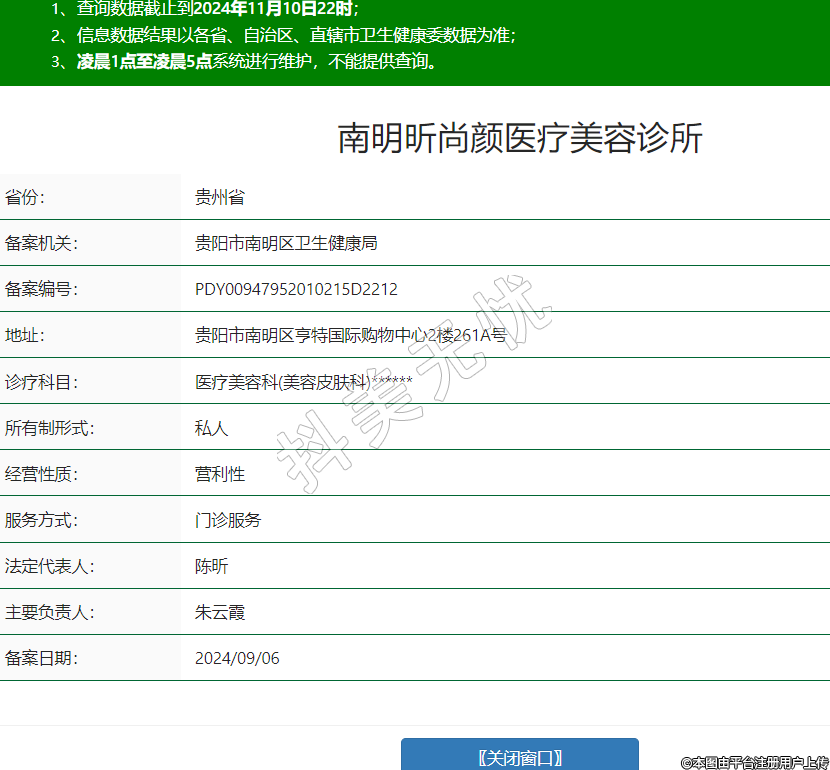830x770 pixels.
Task: Click the 备案编号 field label
Action: click(x=41, y=289)
